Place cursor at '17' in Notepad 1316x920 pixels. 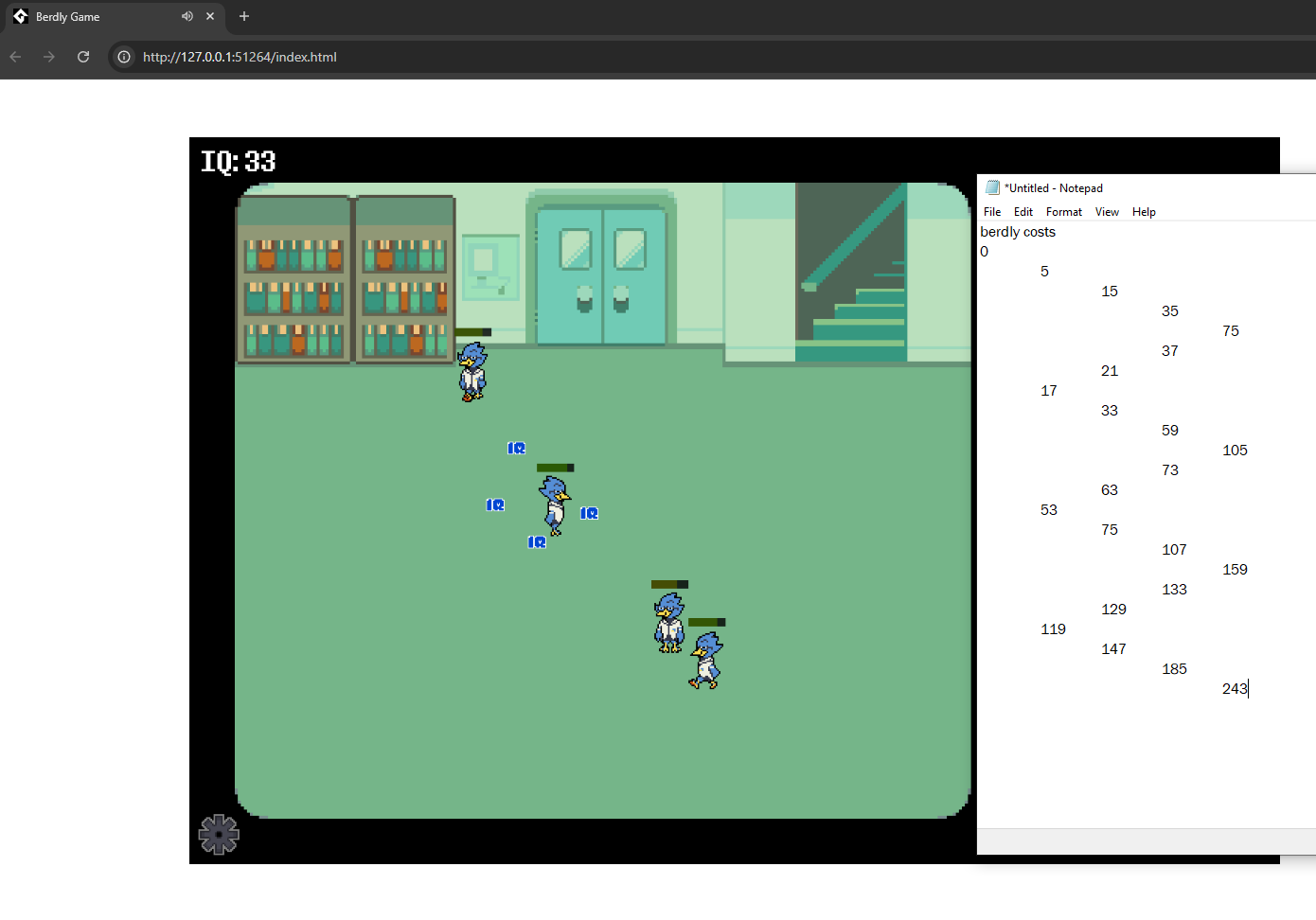[1049, 391]
